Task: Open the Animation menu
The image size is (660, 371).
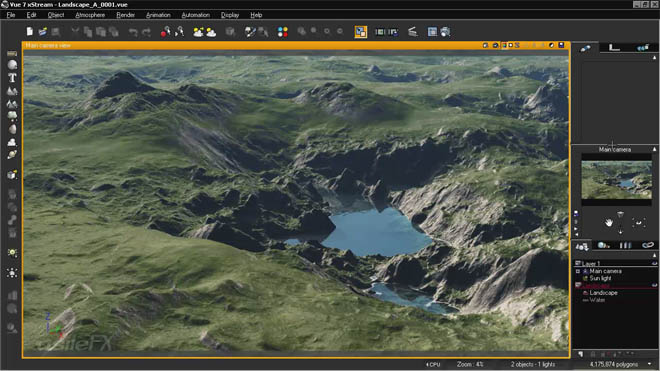Action: point(158,15)
